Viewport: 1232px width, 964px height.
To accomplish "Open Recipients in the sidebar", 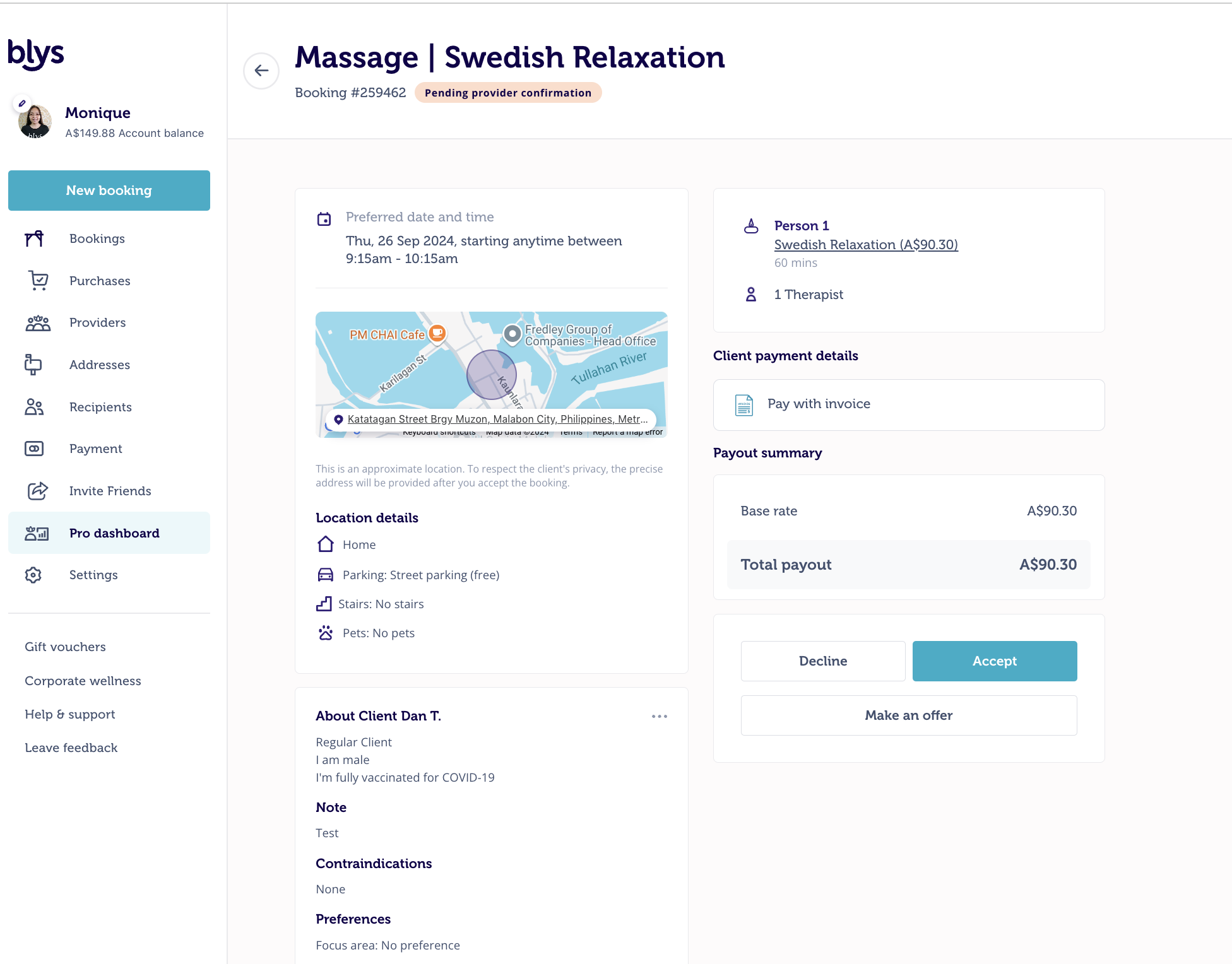I will [100, 407].
